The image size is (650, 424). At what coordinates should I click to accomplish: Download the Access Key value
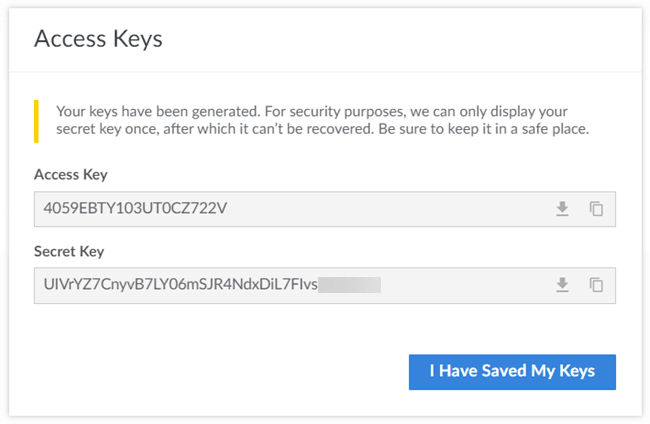[x=562, y=209]
